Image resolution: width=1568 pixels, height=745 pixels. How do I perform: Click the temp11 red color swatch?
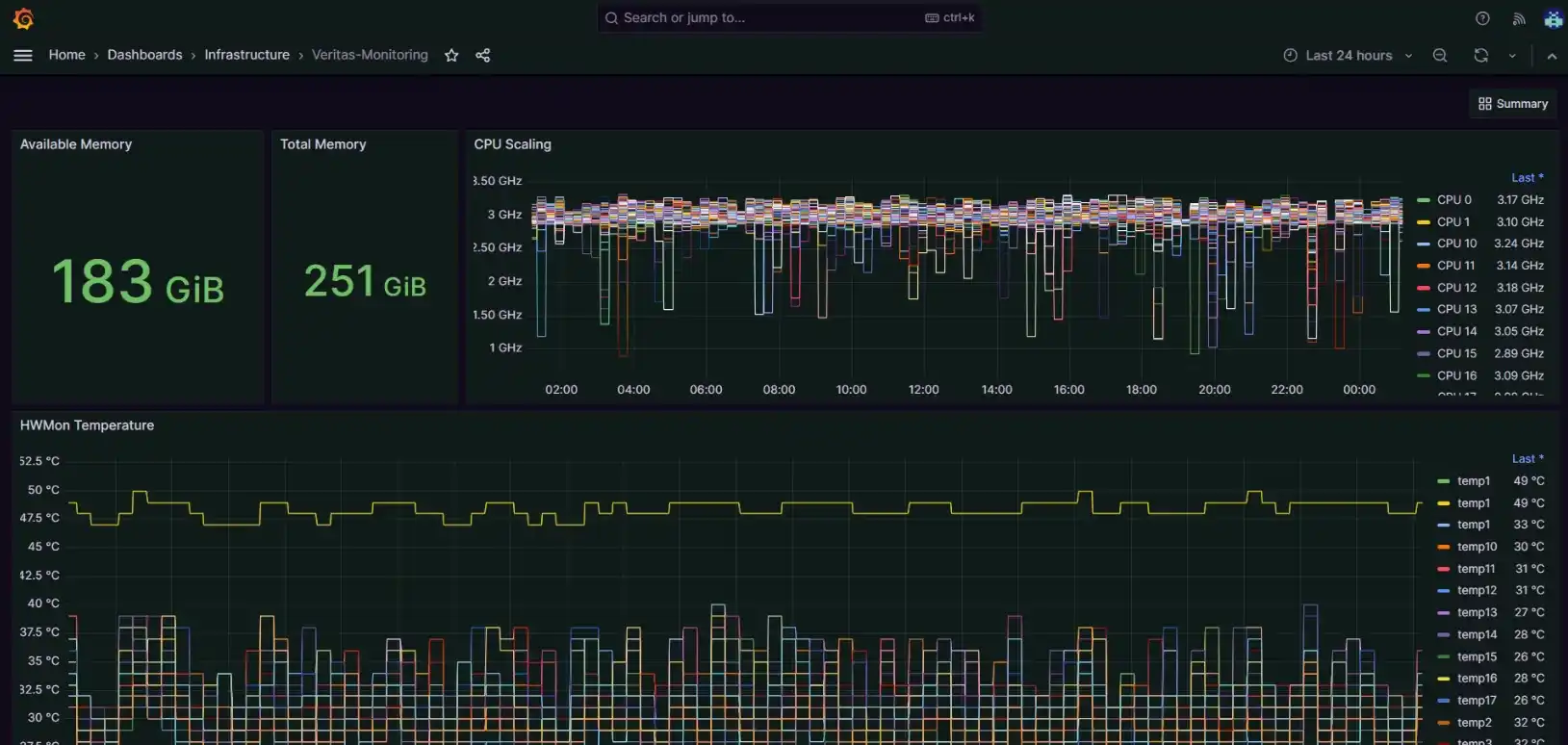tap(1443, 569)
